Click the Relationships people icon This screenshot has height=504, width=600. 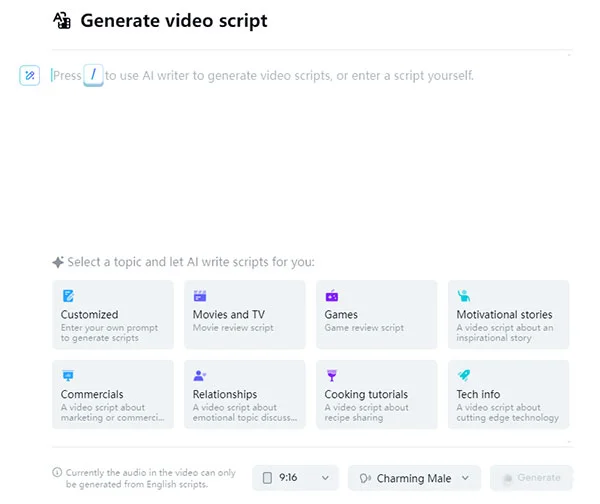[200, 376]
